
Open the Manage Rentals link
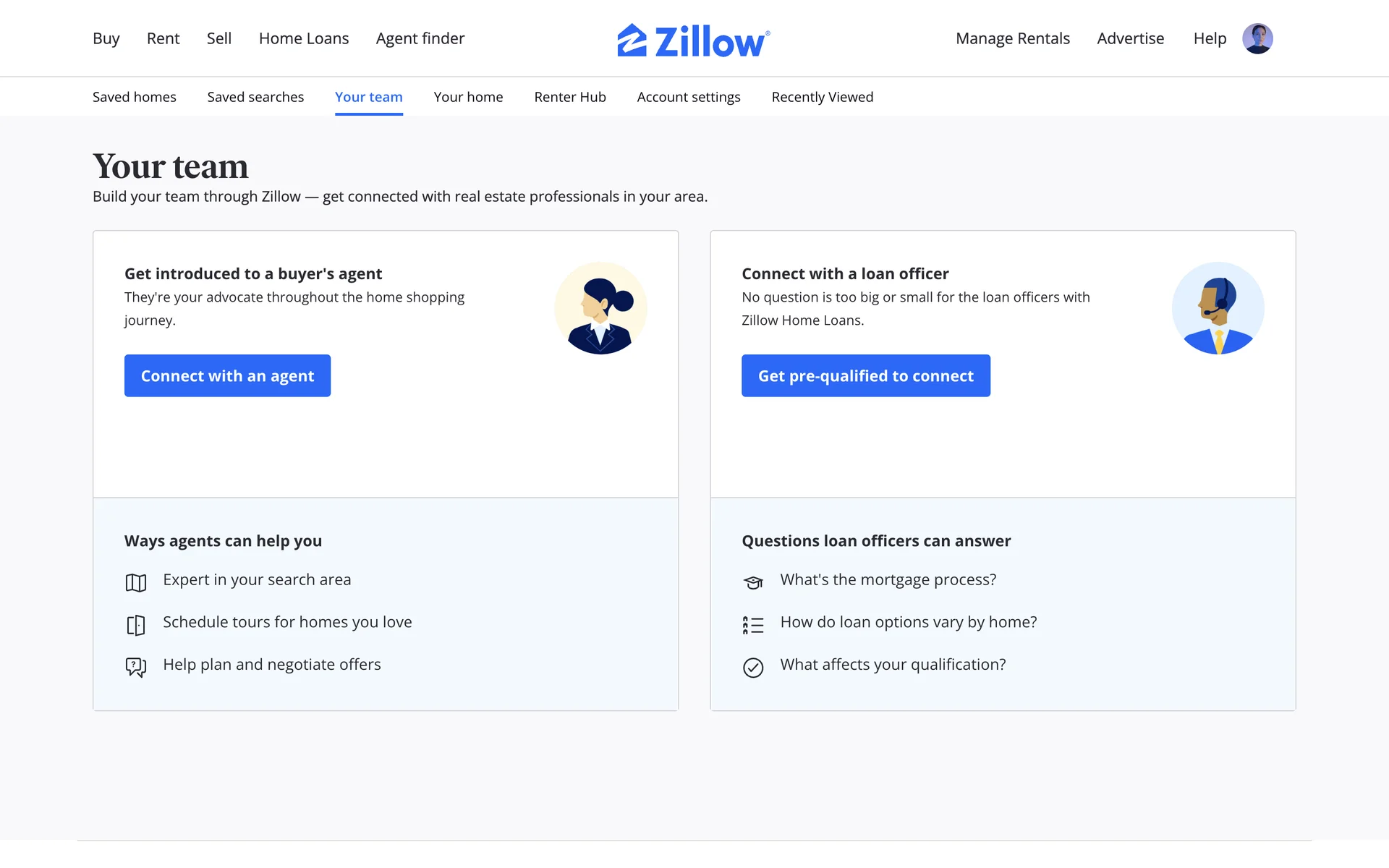coord(1013,38)
